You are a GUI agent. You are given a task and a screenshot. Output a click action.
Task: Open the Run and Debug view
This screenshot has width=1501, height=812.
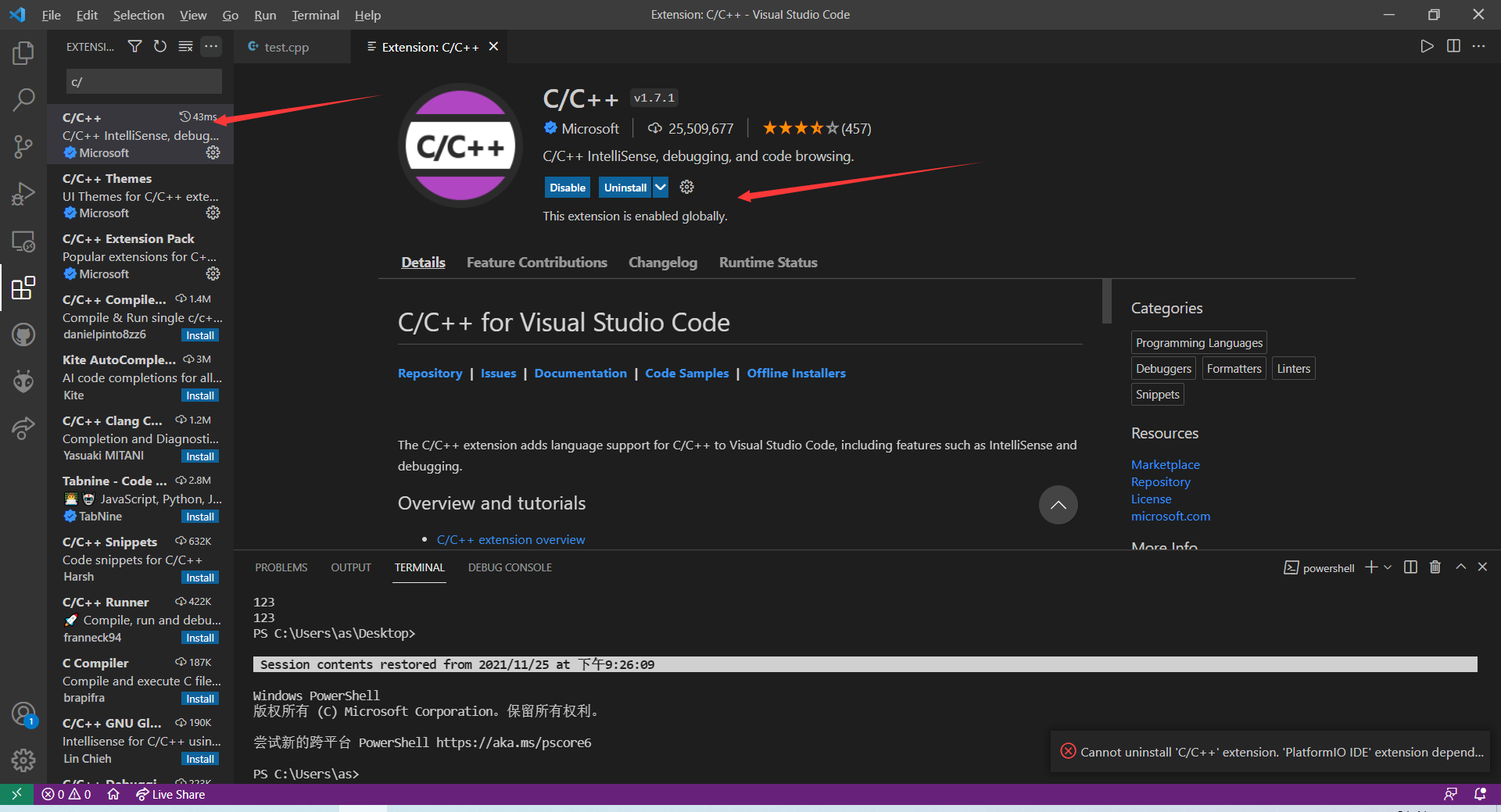(23, 194)
